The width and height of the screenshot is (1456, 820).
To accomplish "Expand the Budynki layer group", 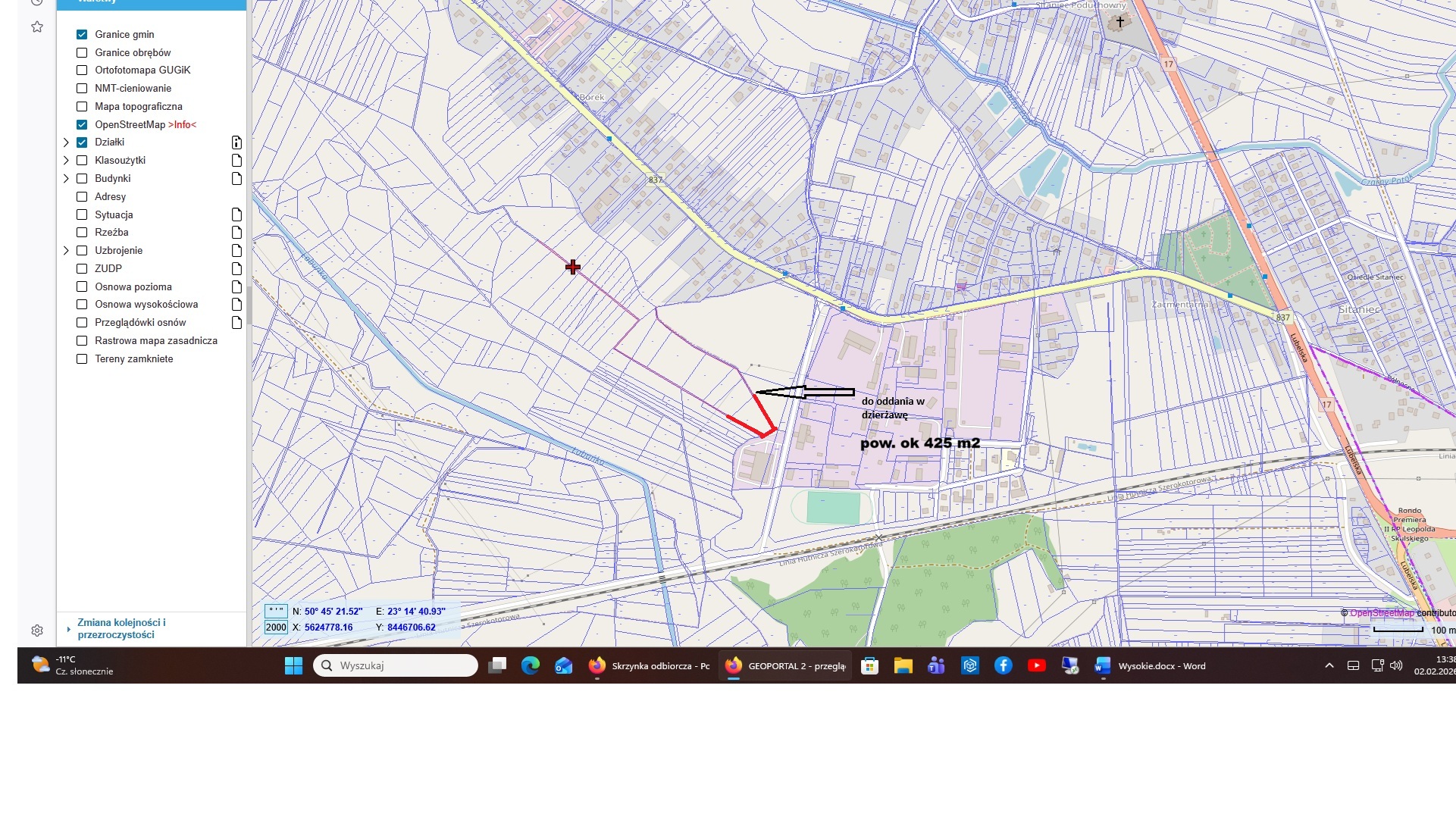I will pos(66,179).
